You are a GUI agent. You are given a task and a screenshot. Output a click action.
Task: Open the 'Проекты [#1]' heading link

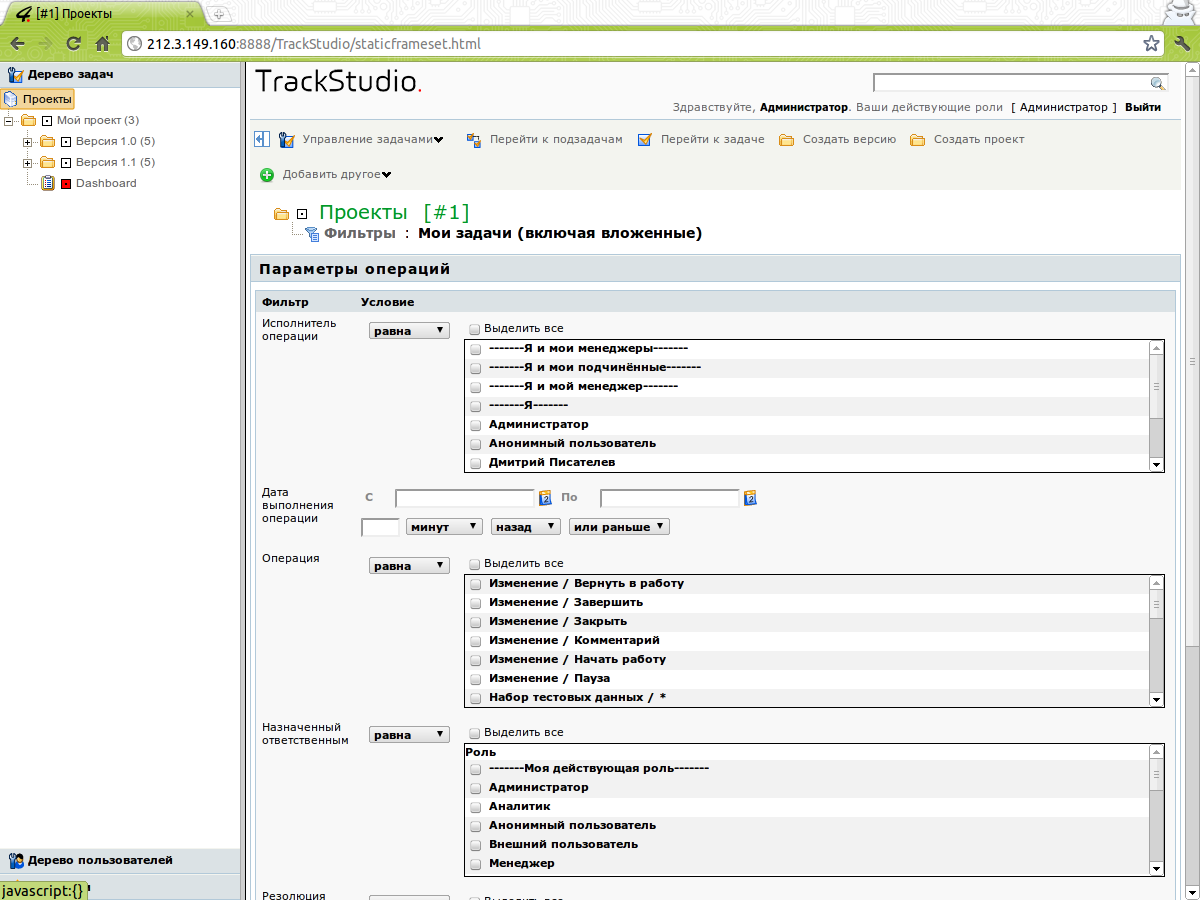pyautogui.click(x=394, y=212)
